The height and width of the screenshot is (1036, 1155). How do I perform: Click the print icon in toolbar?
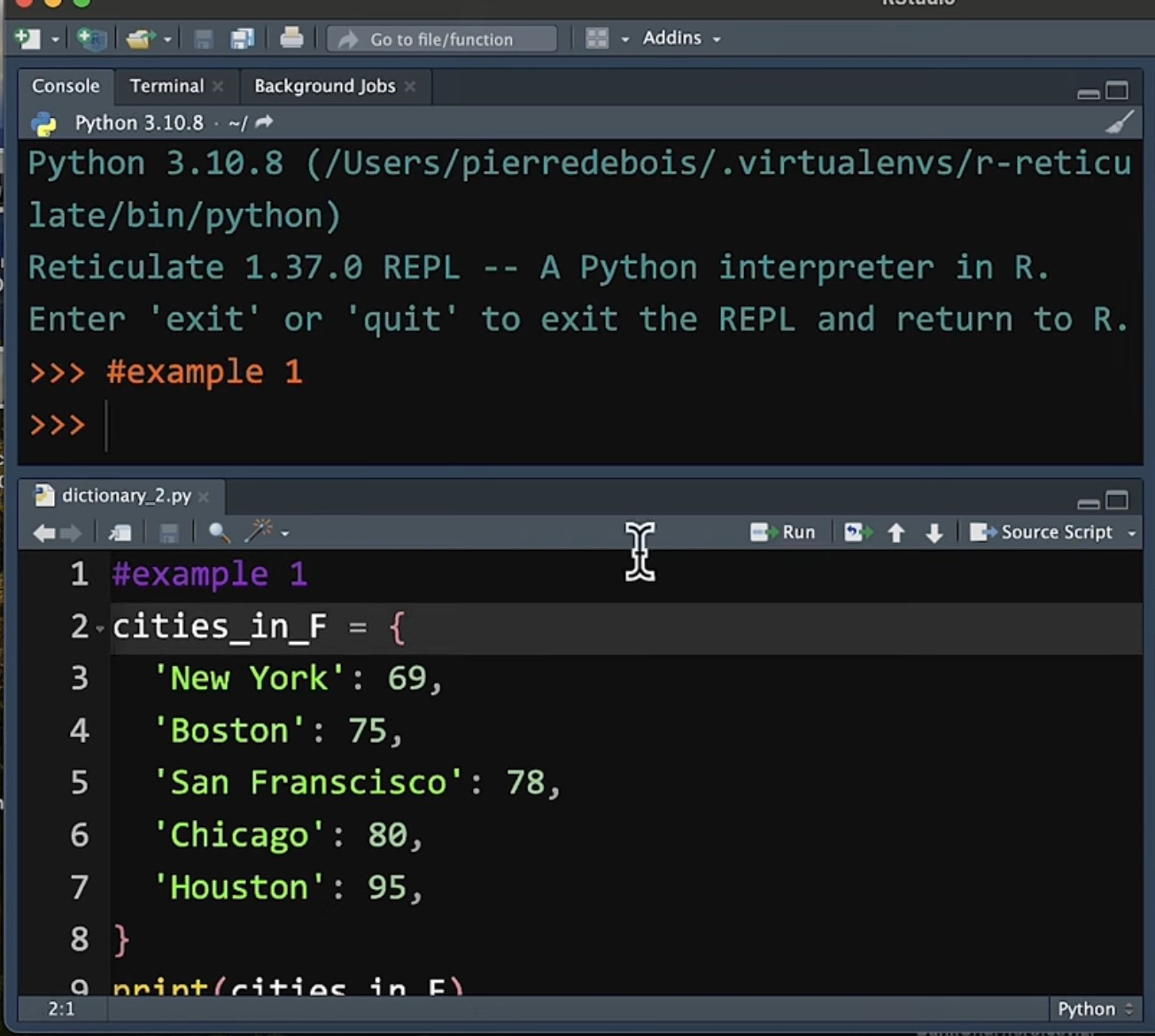[x=291, y=38]
